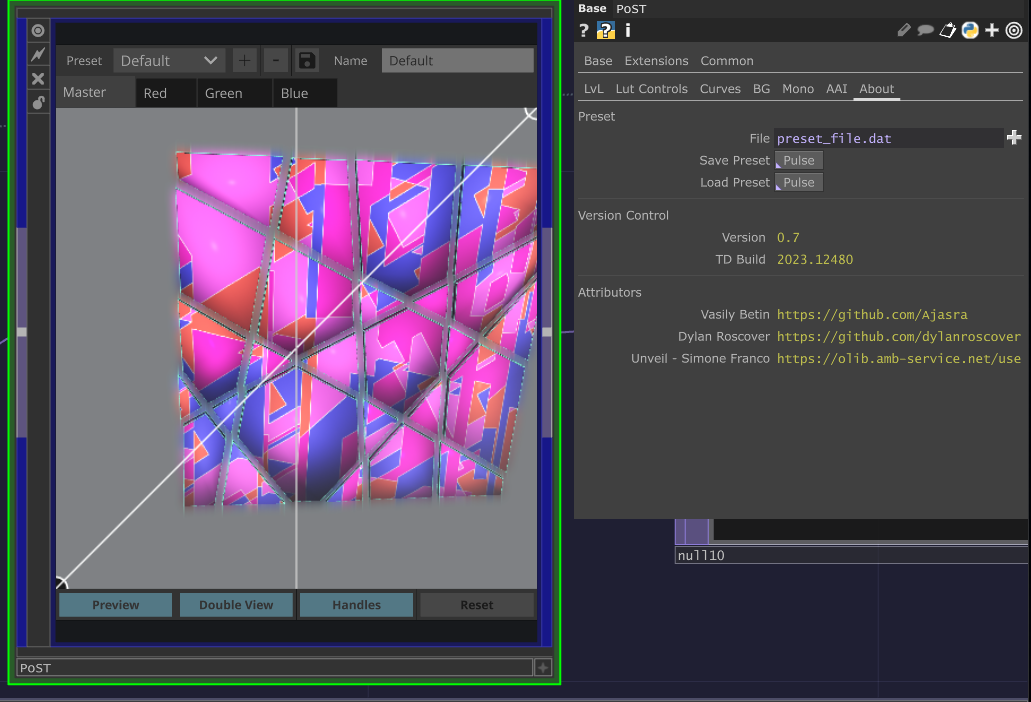Toggle the Handles button
This screenshot has width=1031, height=702.
pos(356,605)
